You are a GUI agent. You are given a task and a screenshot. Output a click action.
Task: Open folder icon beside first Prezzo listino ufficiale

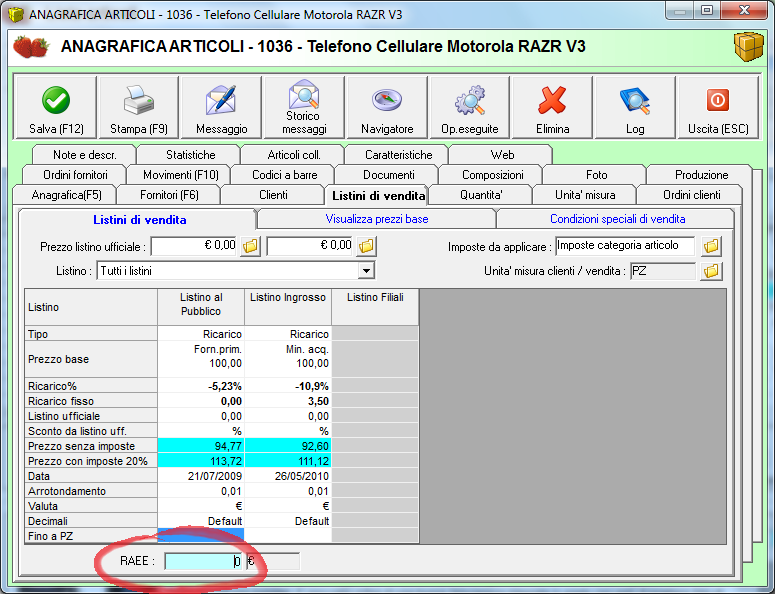[251, 246]
